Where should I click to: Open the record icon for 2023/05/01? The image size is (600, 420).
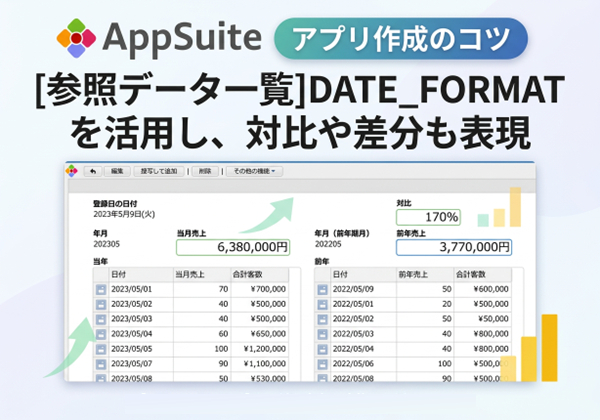click(x=101, y=290)
